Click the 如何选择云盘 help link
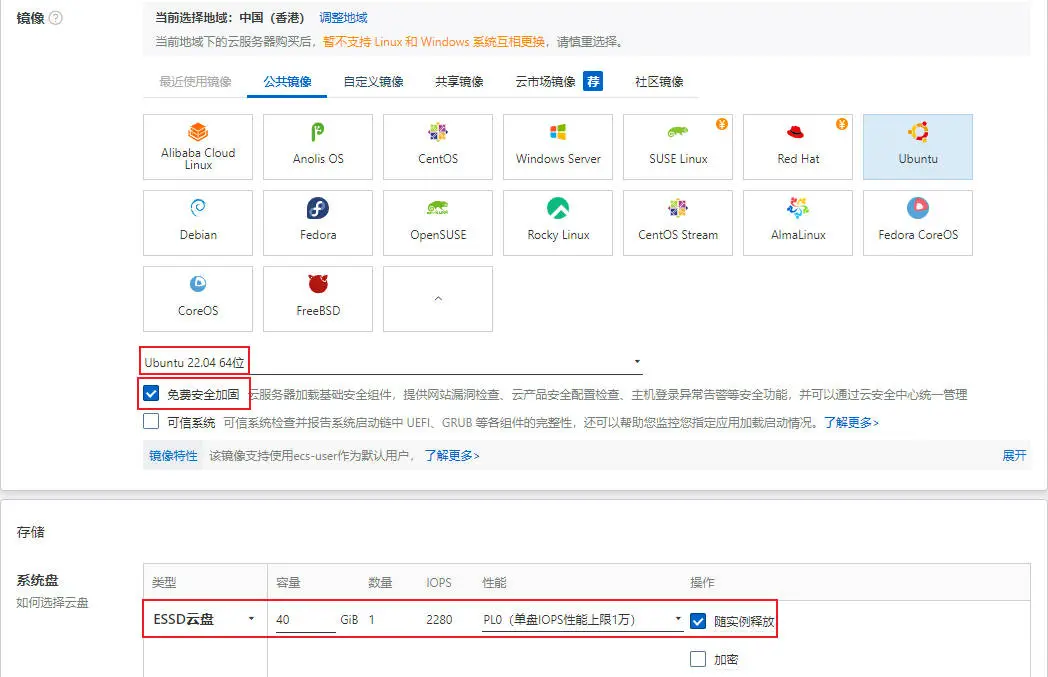Image resolution: width=1048 pixels, height=677 pixels. point(52,603)
